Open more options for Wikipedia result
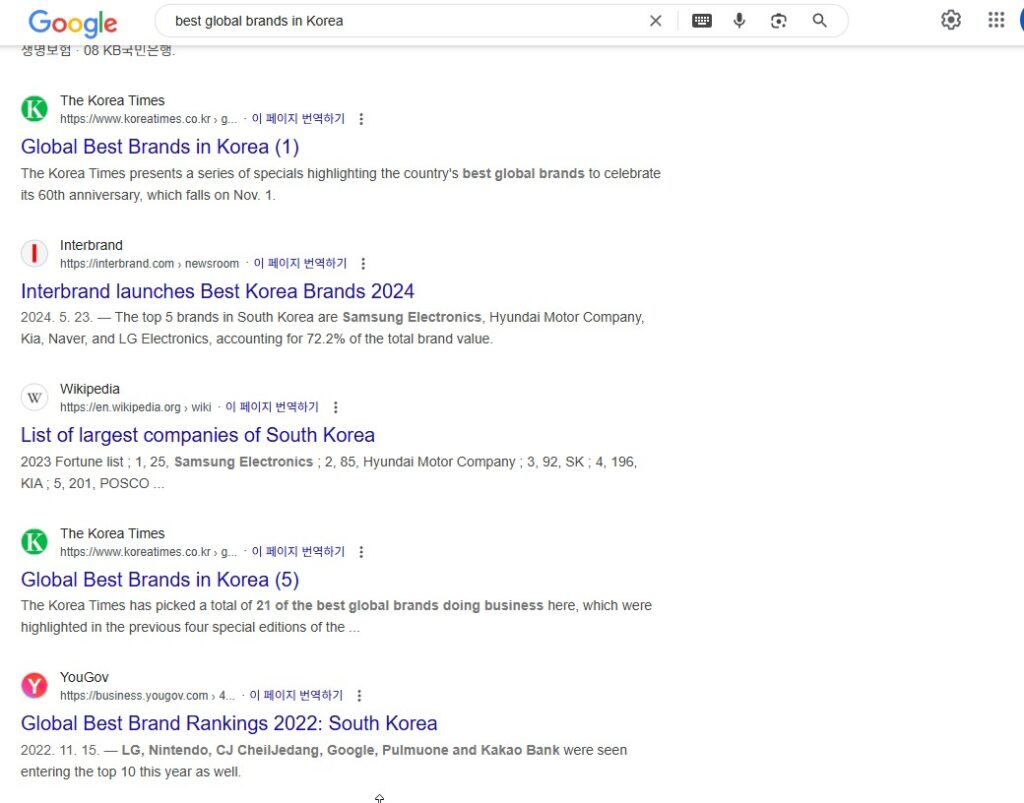The width and height of the screenshot is (1024, 803). point(336,407)
